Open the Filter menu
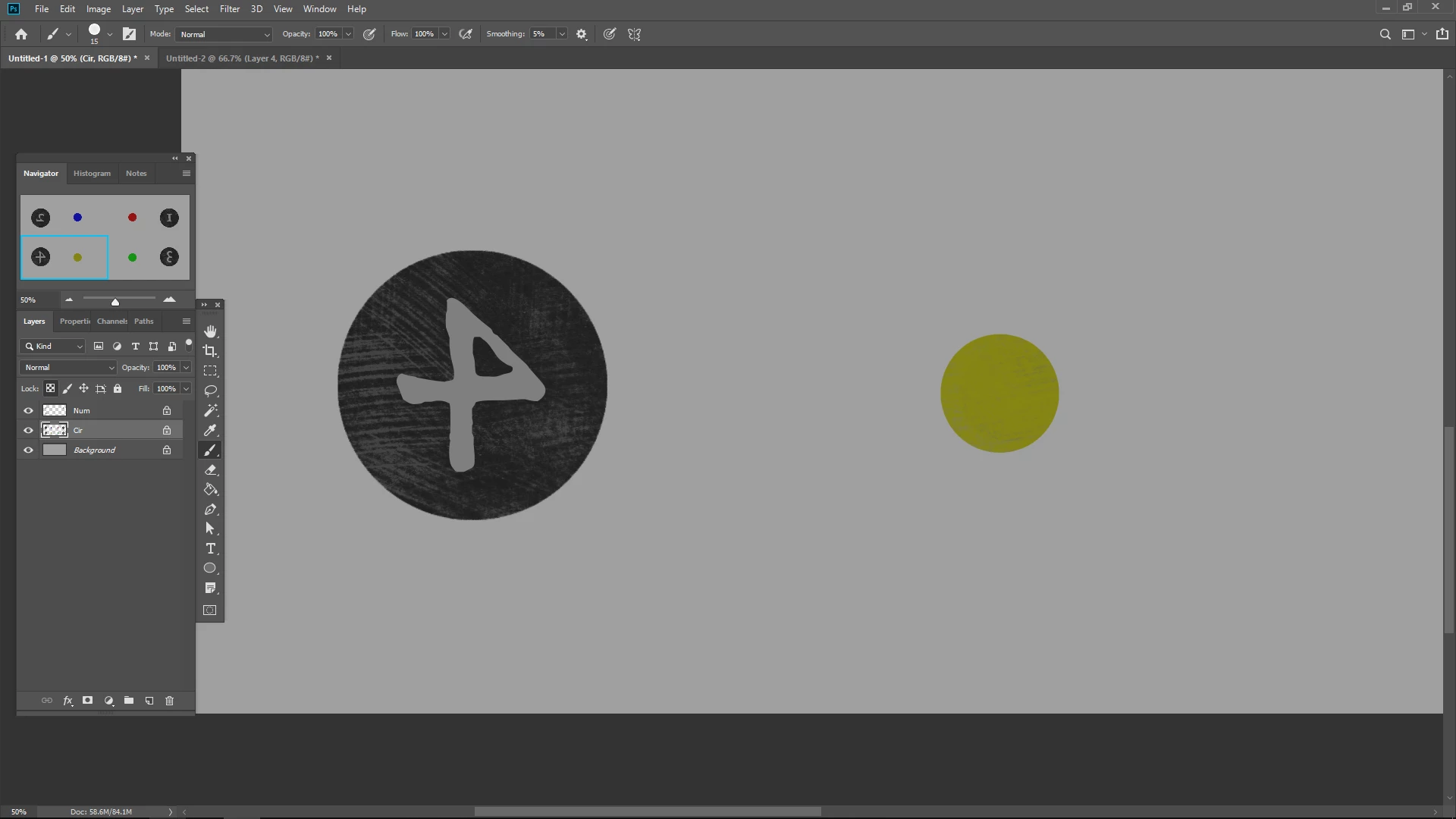 tap(229, 9)
